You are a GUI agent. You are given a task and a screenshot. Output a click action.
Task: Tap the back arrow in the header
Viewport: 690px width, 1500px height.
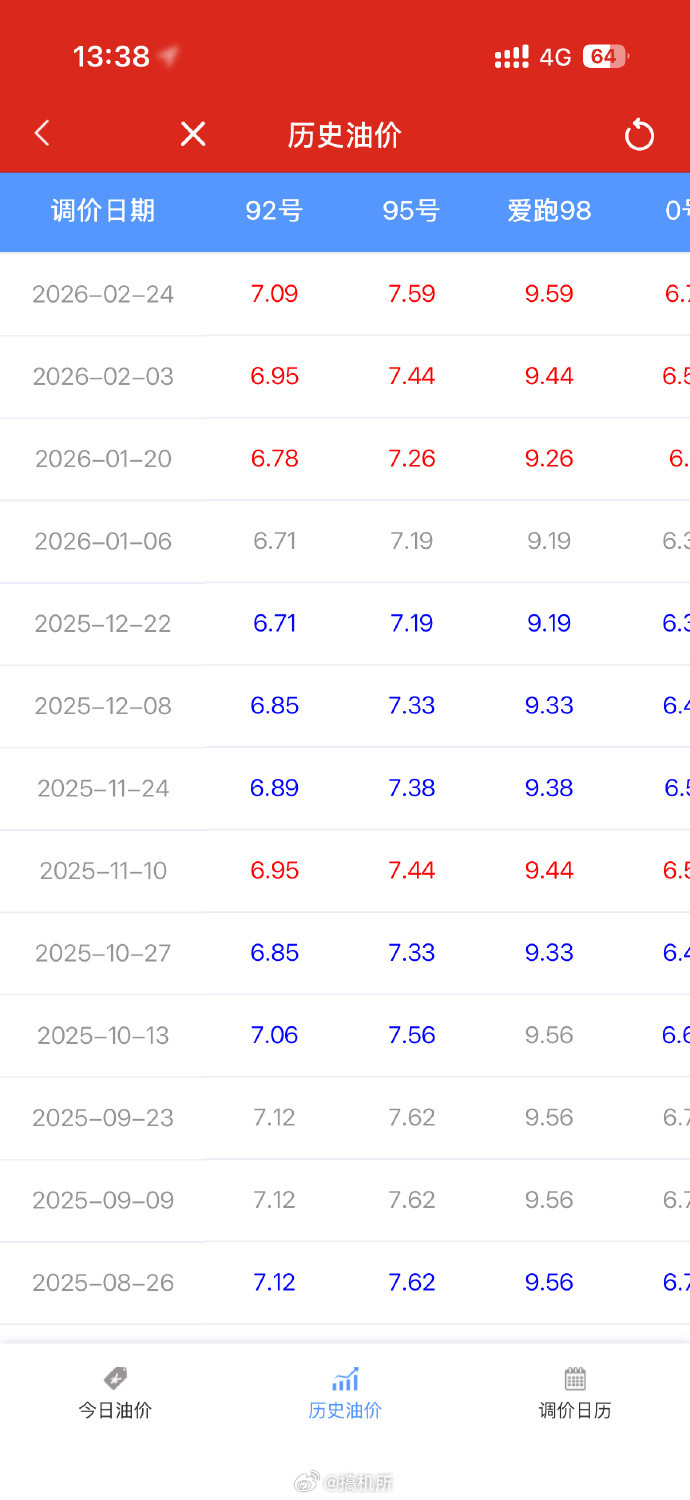[41, 133]
